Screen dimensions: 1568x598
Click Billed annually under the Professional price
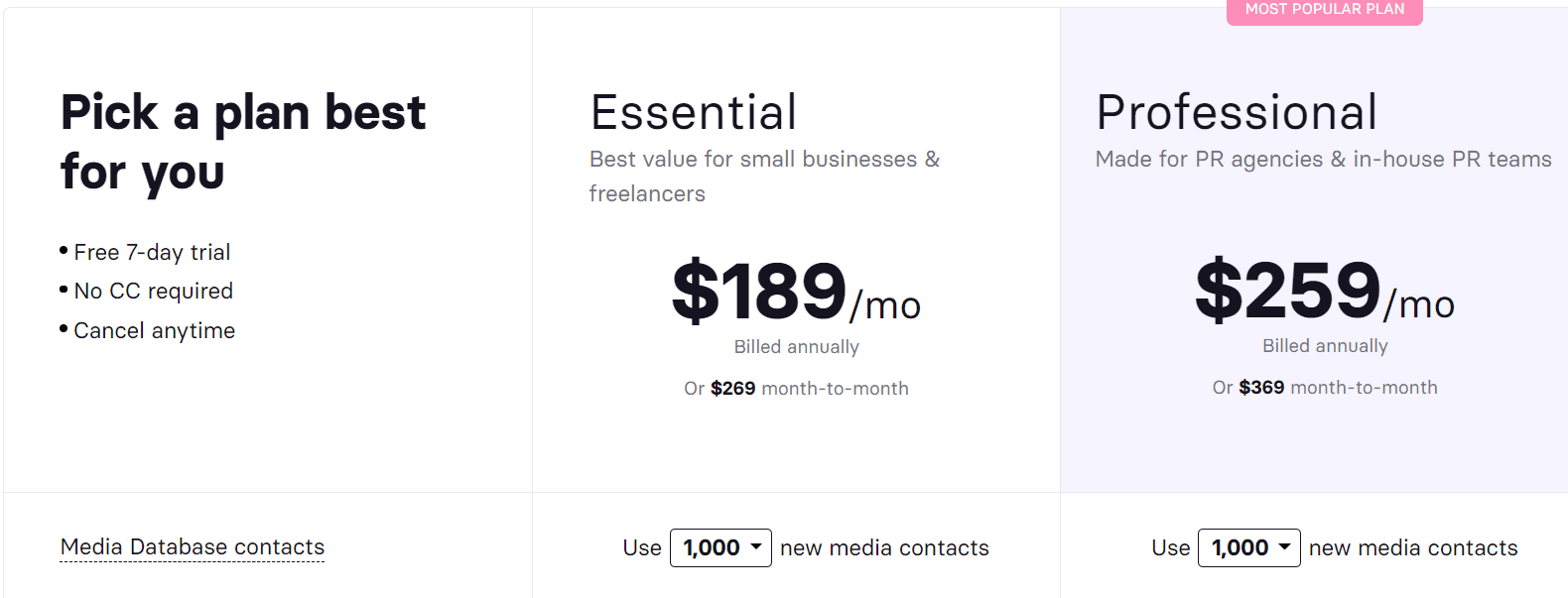tap(1325, 346)
